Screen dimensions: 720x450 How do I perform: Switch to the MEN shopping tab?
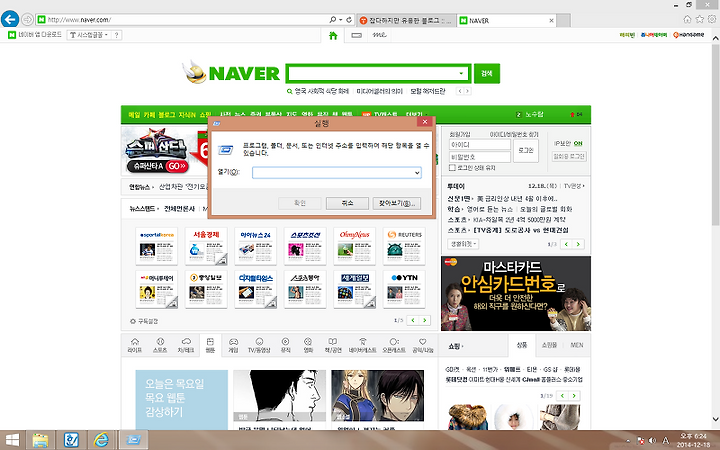[577, 345]
